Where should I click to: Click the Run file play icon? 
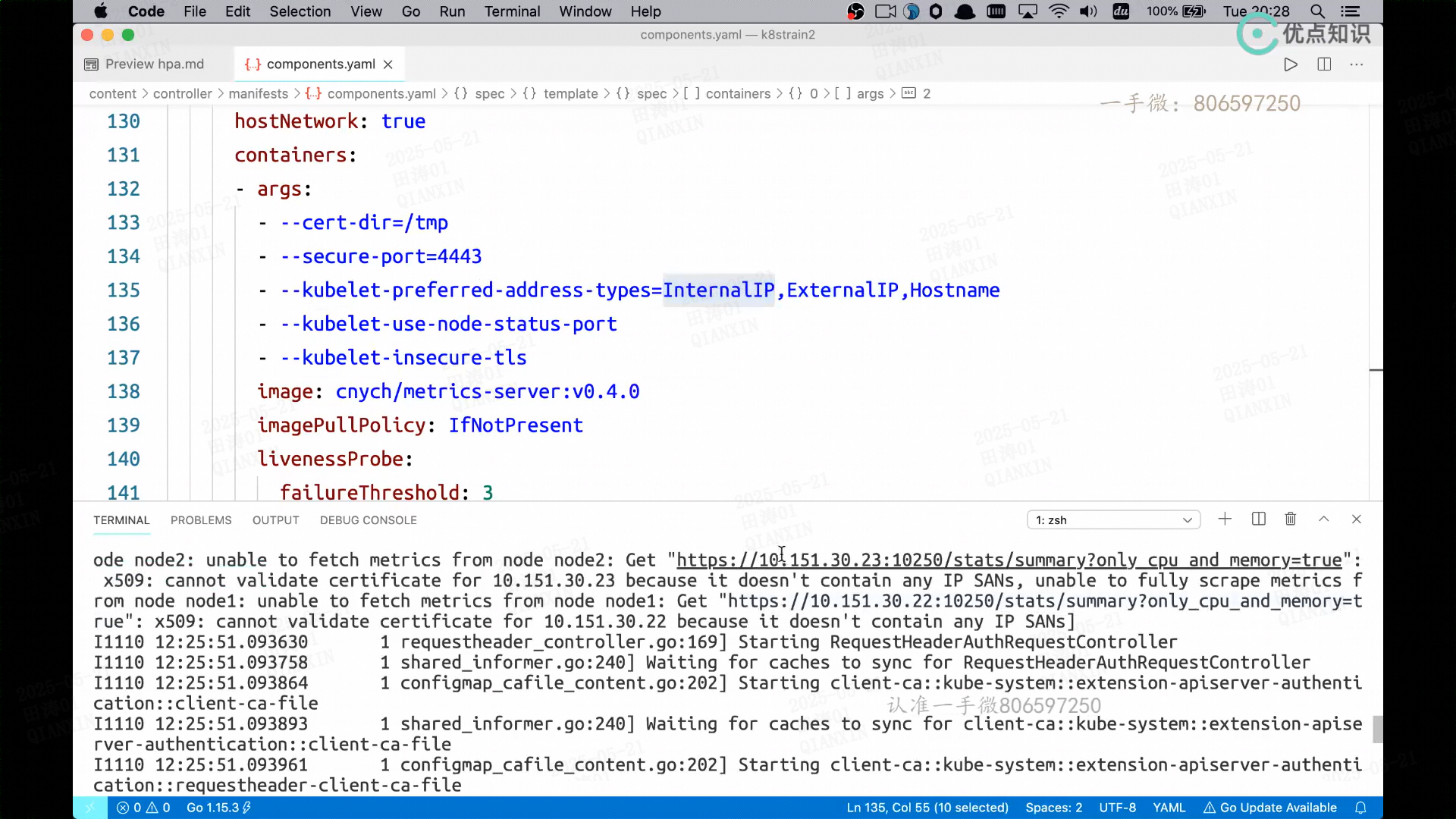[1291, 64]
